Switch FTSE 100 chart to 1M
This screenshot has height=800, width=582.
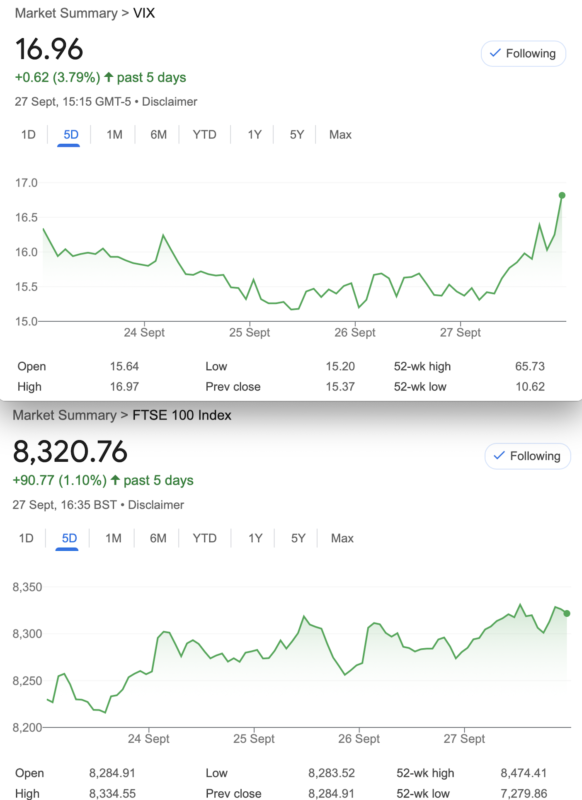point(113,538)
